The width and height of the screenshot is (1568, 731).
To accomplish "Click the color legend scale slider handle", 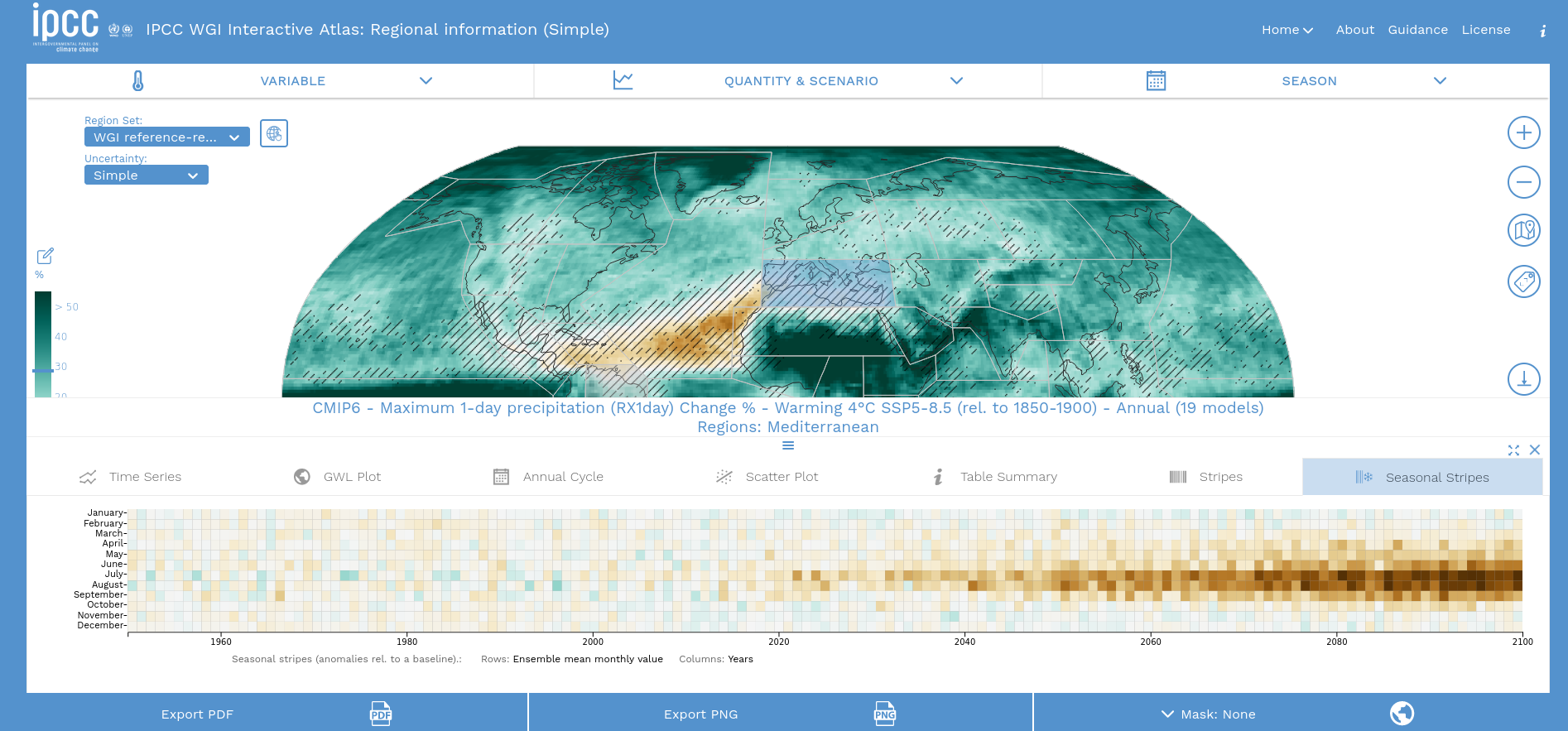I will coord(43,371).
